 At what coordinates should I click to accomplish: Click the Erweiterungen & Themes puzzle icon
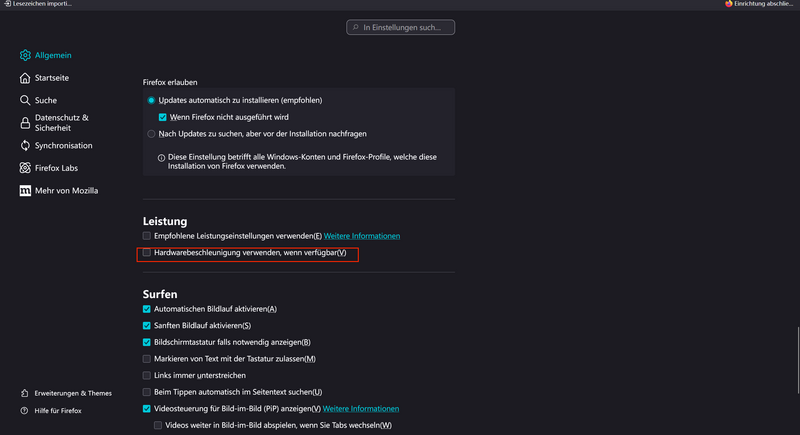point(24,393)
